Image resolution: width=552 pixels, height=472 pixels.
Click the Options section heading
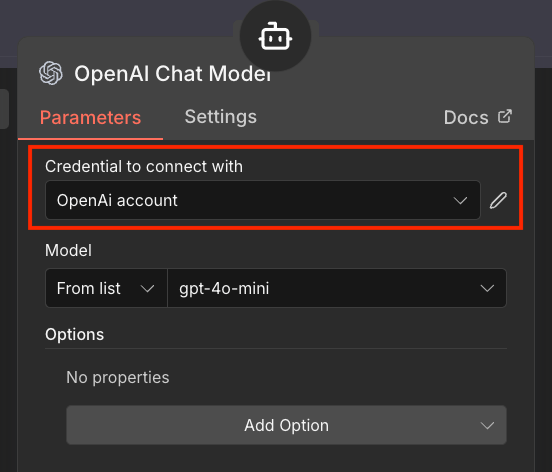(75, 334)
